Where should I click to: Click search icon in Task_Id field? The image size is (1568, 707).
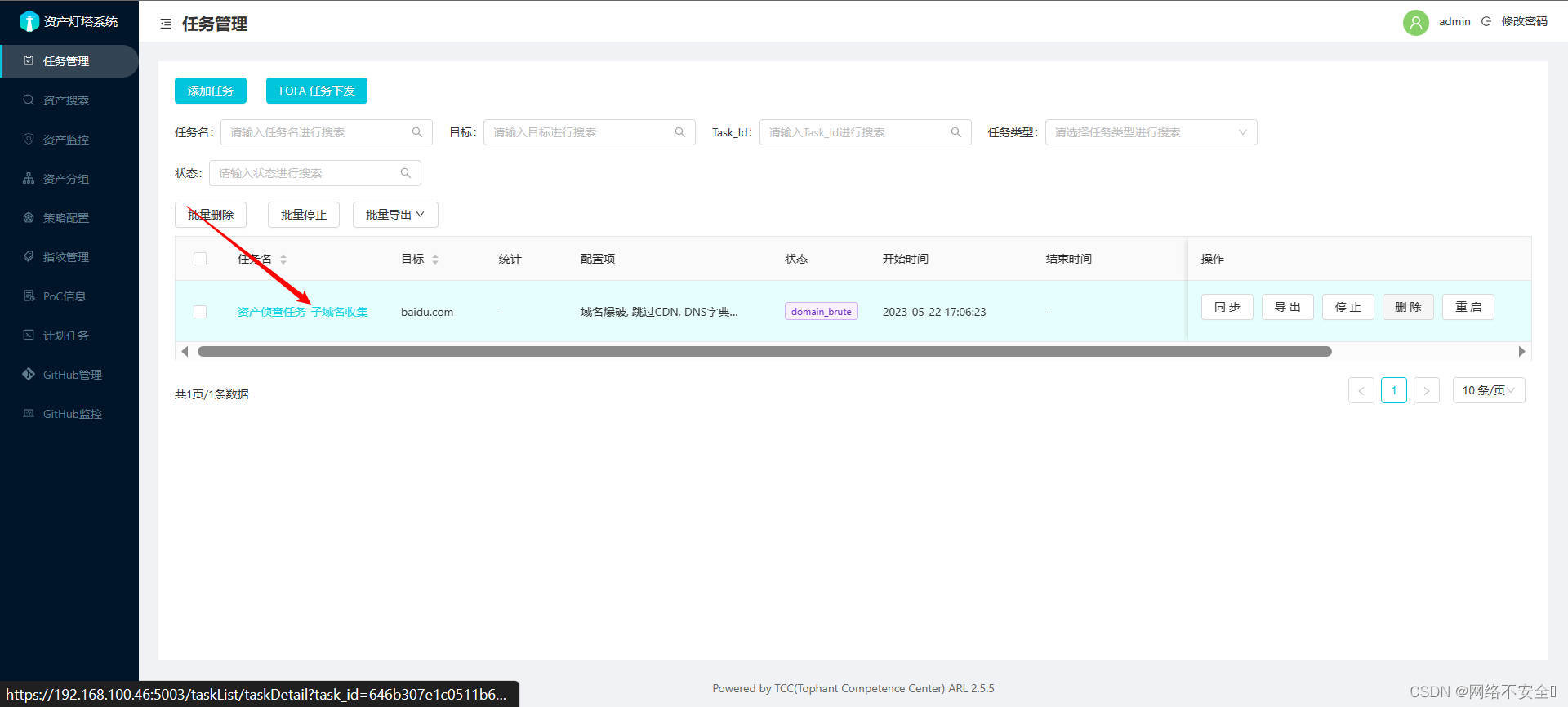pyautogui.click(x=956, y=132)
